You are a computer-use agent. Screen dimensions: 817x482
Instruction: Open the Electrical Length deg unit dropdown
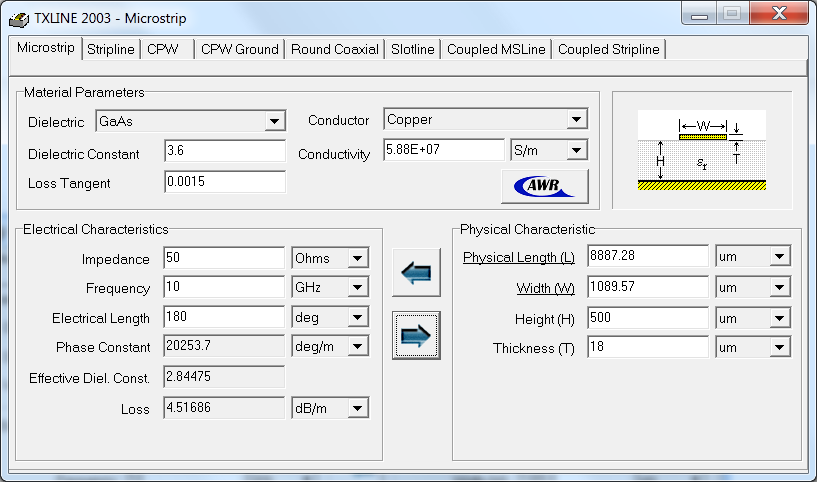tap(357, 317)
